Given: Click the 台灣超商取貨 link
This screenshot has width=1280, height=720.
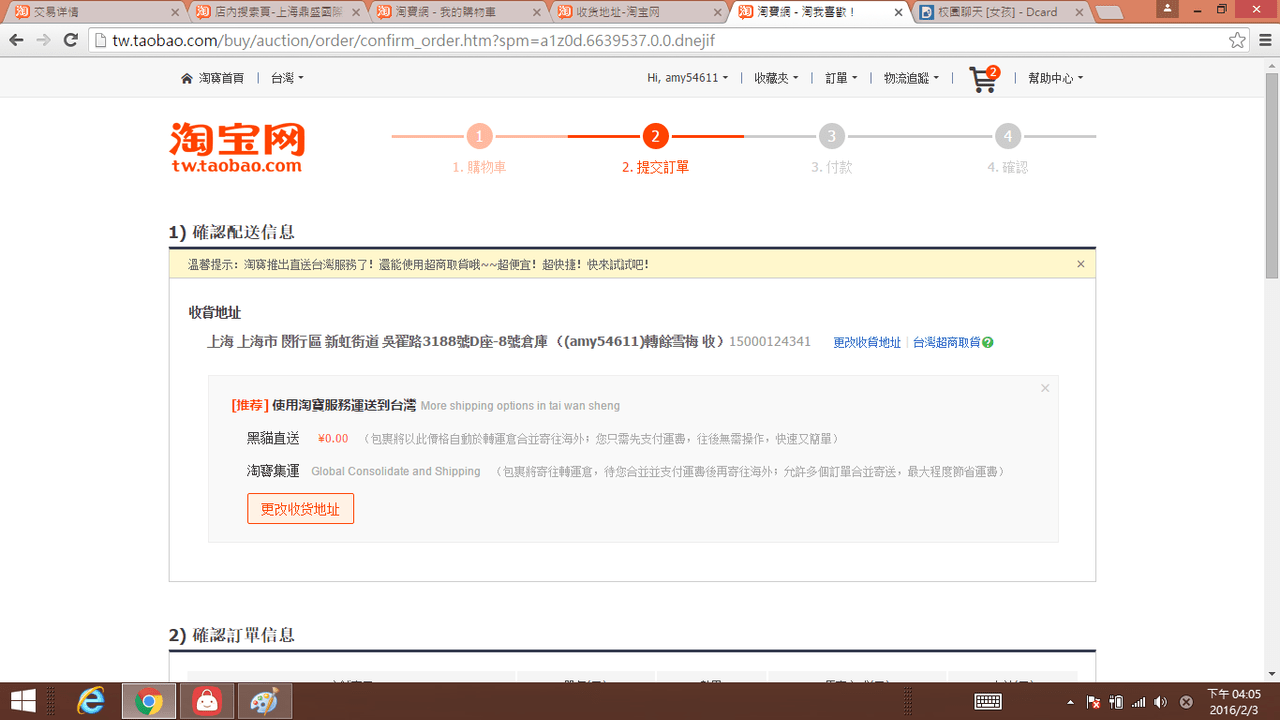Looking at the screenshot, I should [x=946, y=342].
